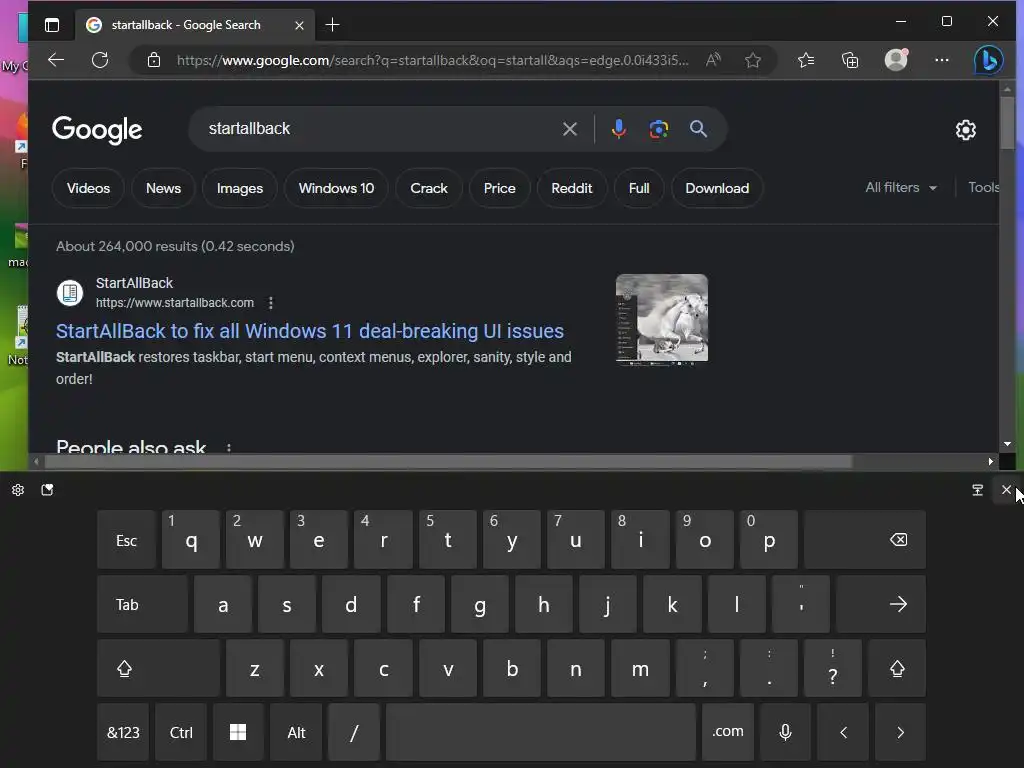Viewport: 1024px width, 768px height.
Task: Open Google quick settings gear
Action: 966,130
